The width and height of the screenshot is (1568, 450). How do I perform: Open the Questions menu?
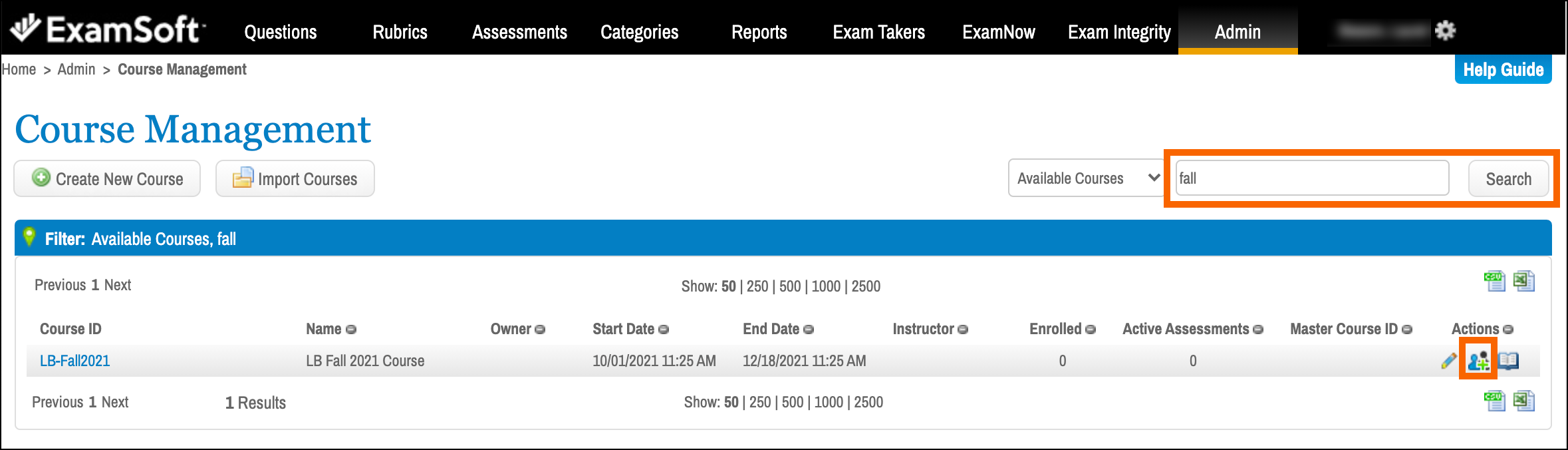click(x=281, y=32)
